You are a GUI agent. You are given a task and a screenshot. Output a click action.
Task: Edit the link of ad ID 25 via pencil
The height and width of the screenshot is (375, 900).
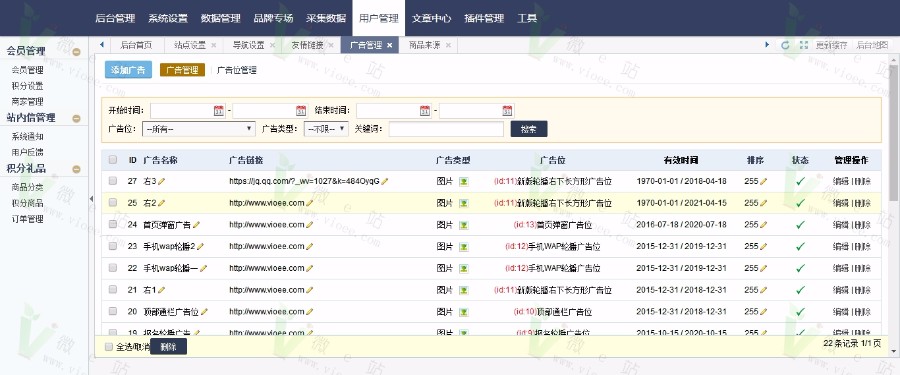309,203
